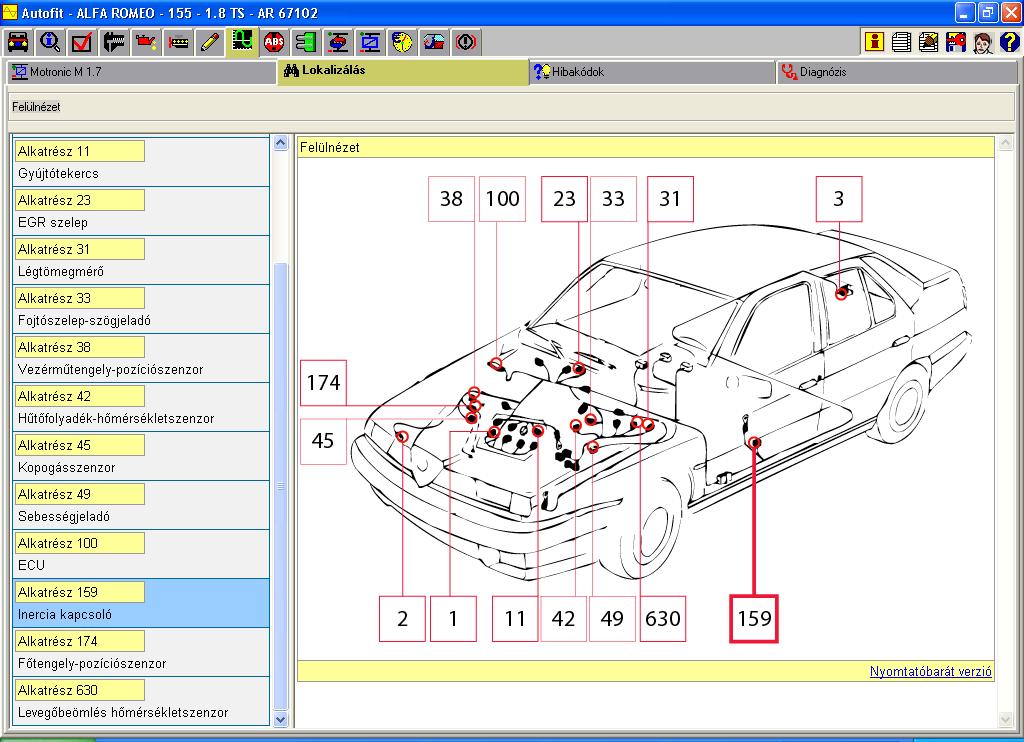Click diagram label box 11

click(515, 619)
